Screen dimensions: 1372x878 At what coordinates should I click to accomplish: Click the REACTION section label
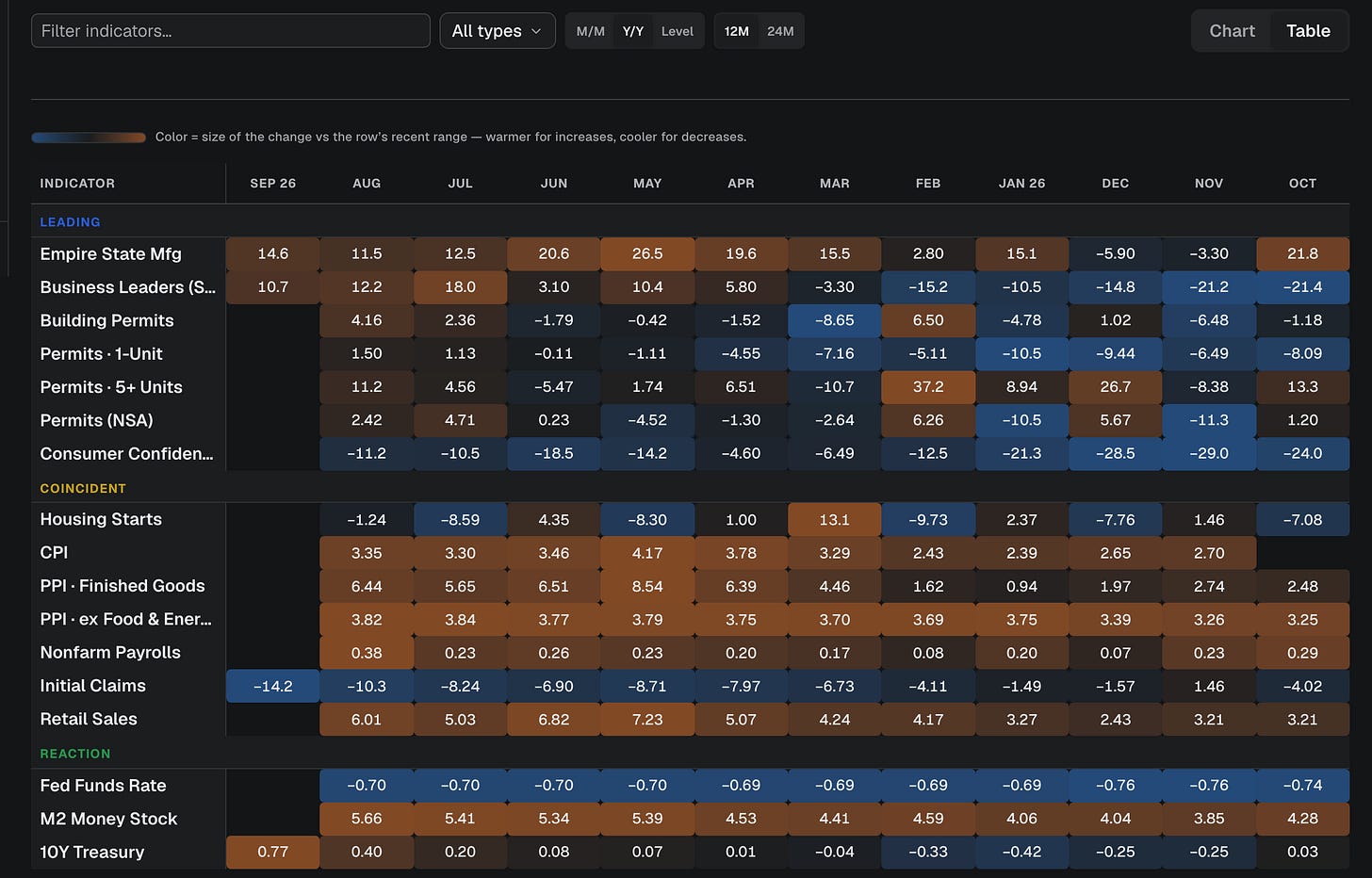tap(75, 754)
